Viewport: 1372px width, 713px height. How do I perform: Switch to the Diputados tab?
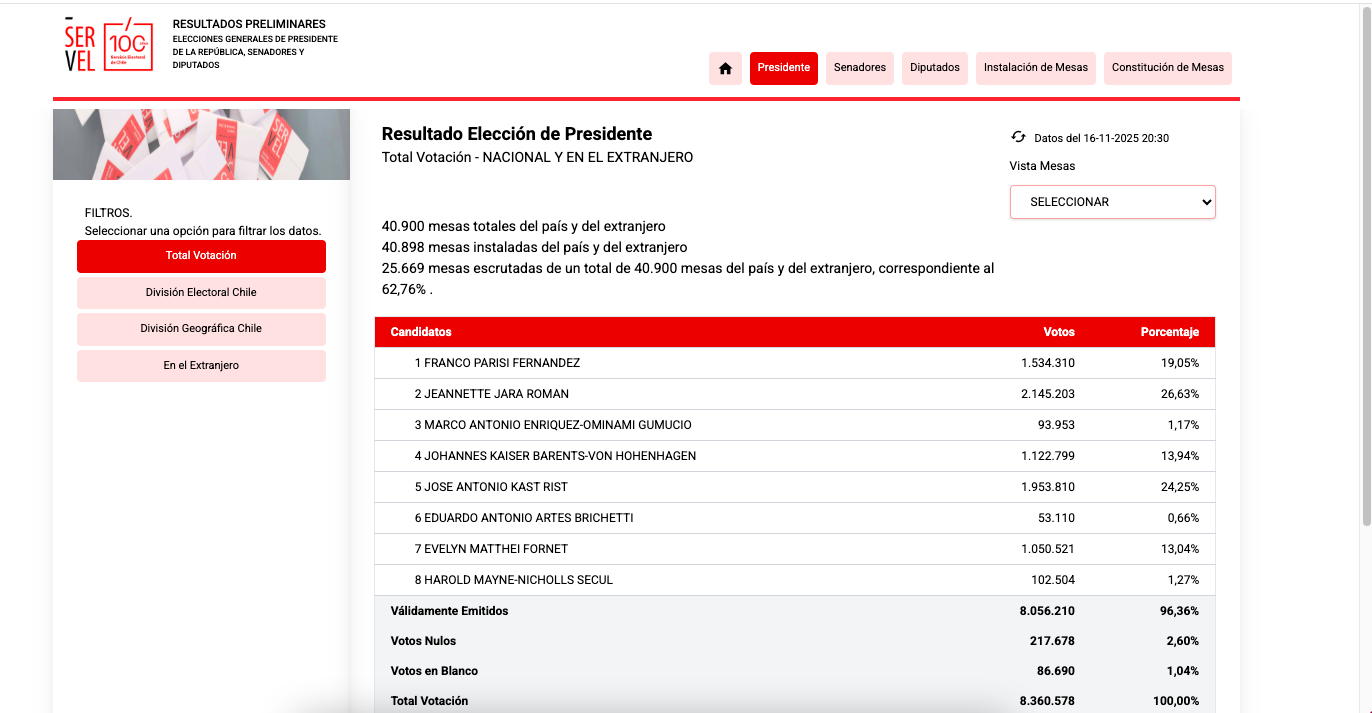[x=934, y=68]
